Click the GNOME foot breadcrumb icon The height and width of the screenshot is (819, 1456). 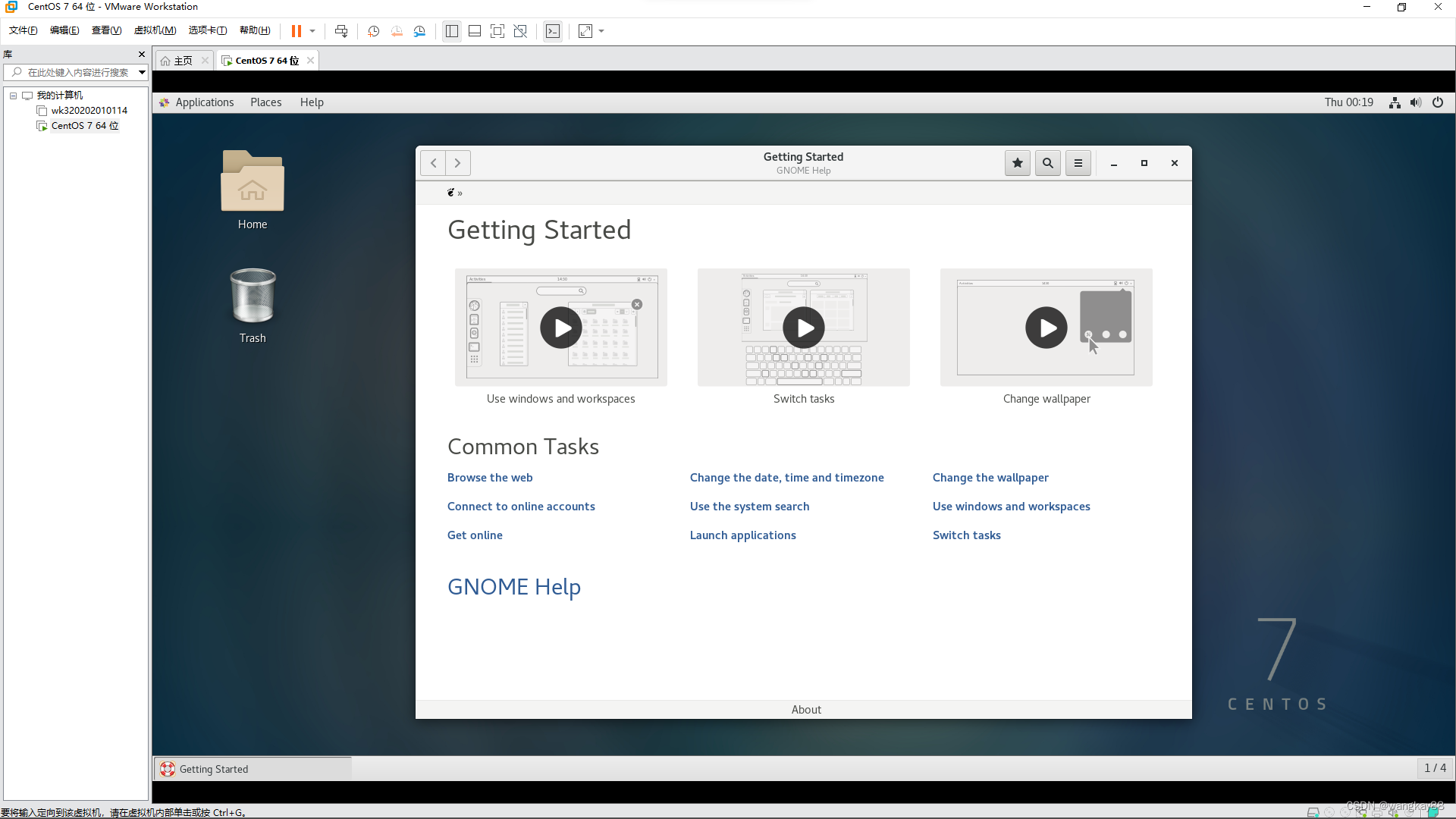tap(451, 193)
